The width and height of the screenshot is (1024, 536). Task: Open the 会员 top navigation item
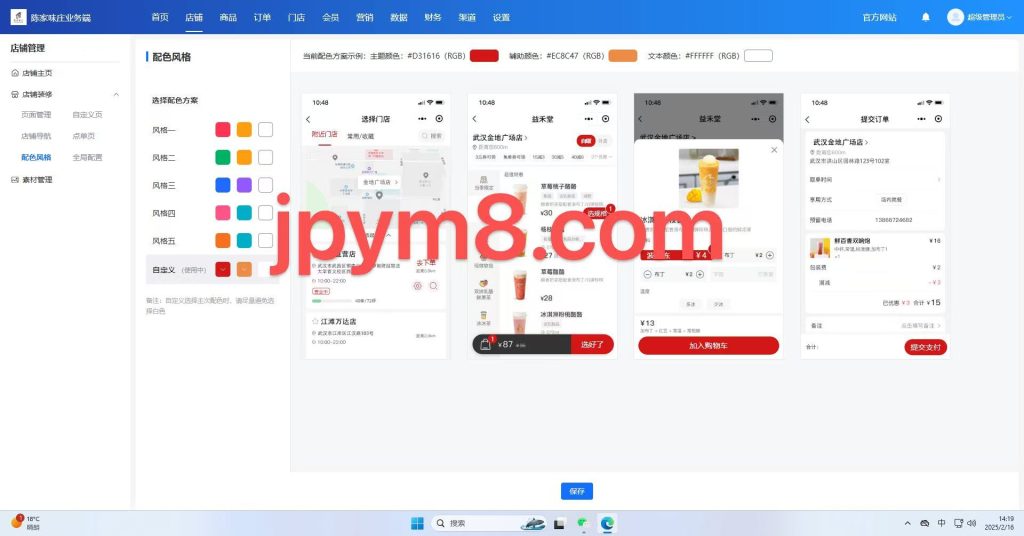pyautogui.click(x=330, y=18)
